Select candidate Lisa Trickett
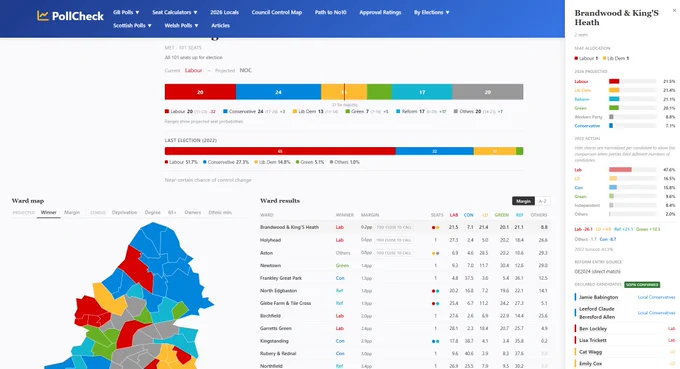The height and width of the screenshot is (369, 680). [x=593, y=340]
